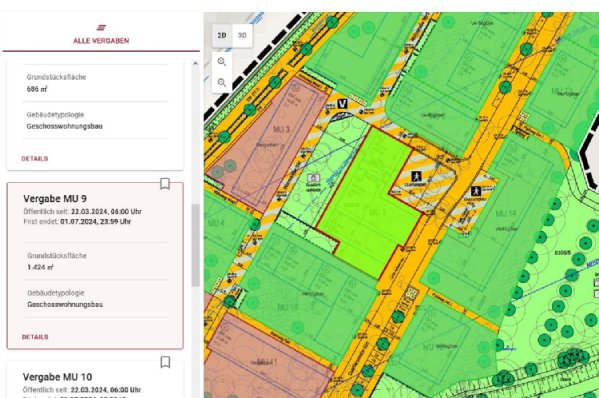The height and width of the screenshot is (398, 599).
Task: Click the black V marker on map
Action: pos(342,104)
